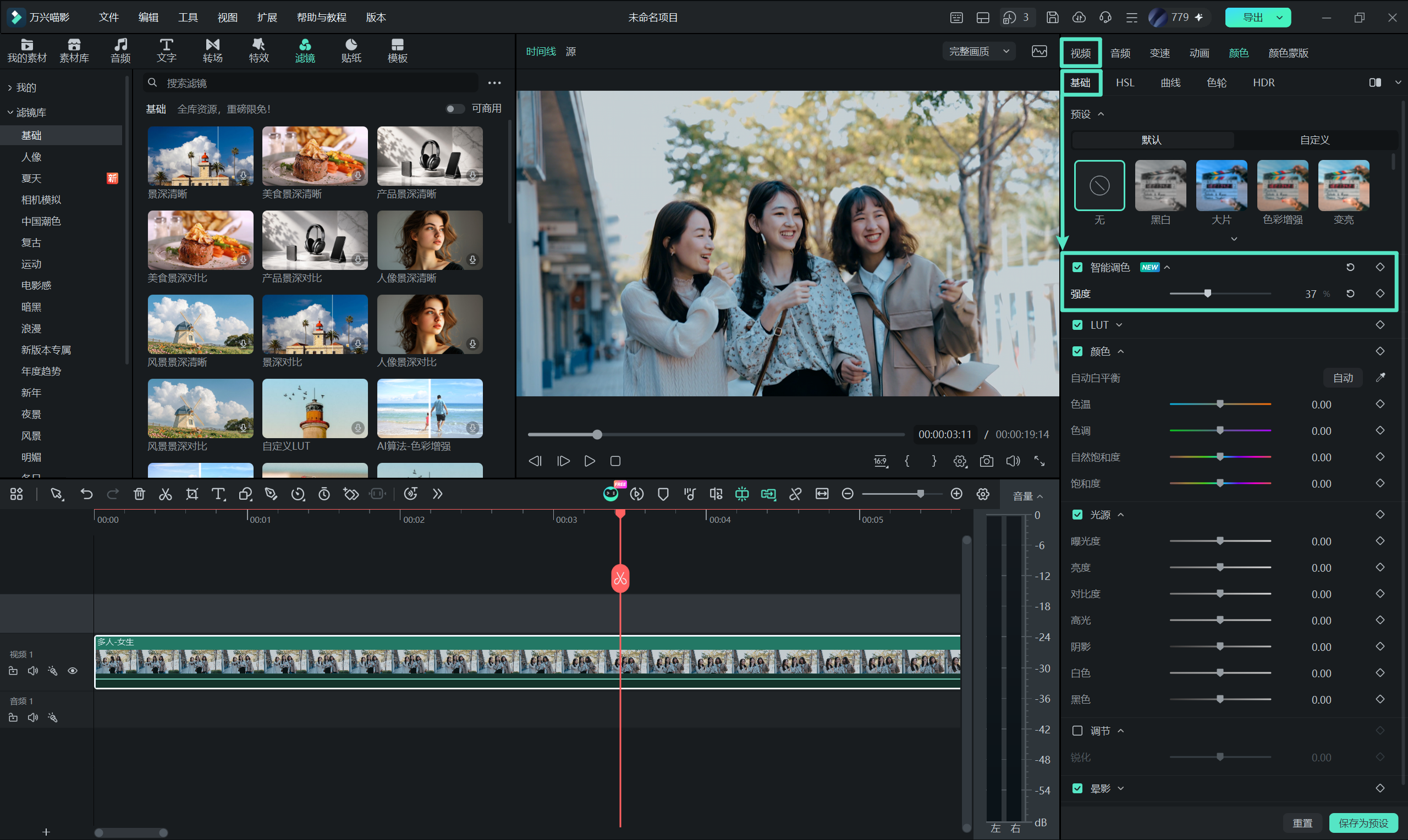Open the 完整画质 quality dropdown
1408x840 pixels.
pyautogui.click(x=979, y=52)
